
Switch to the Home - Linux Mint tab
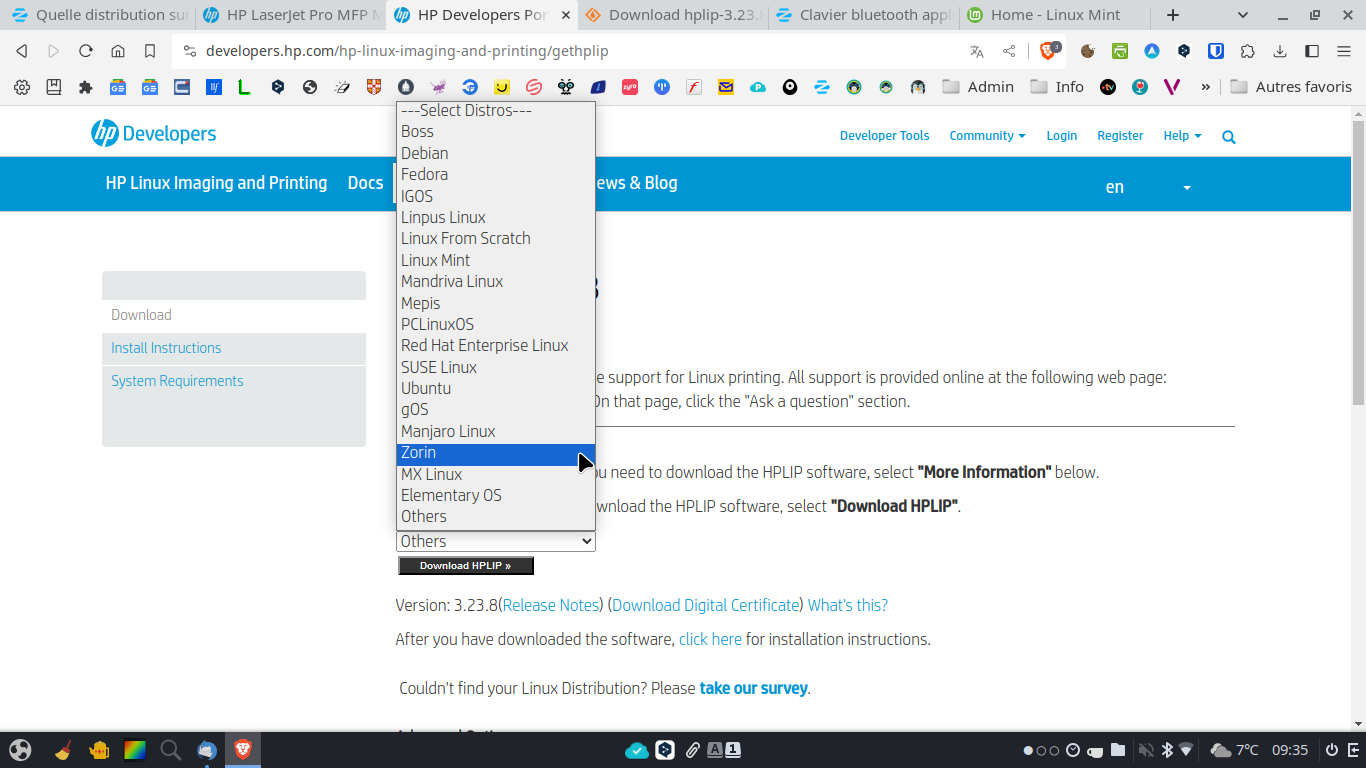(x=1054, y=15)
